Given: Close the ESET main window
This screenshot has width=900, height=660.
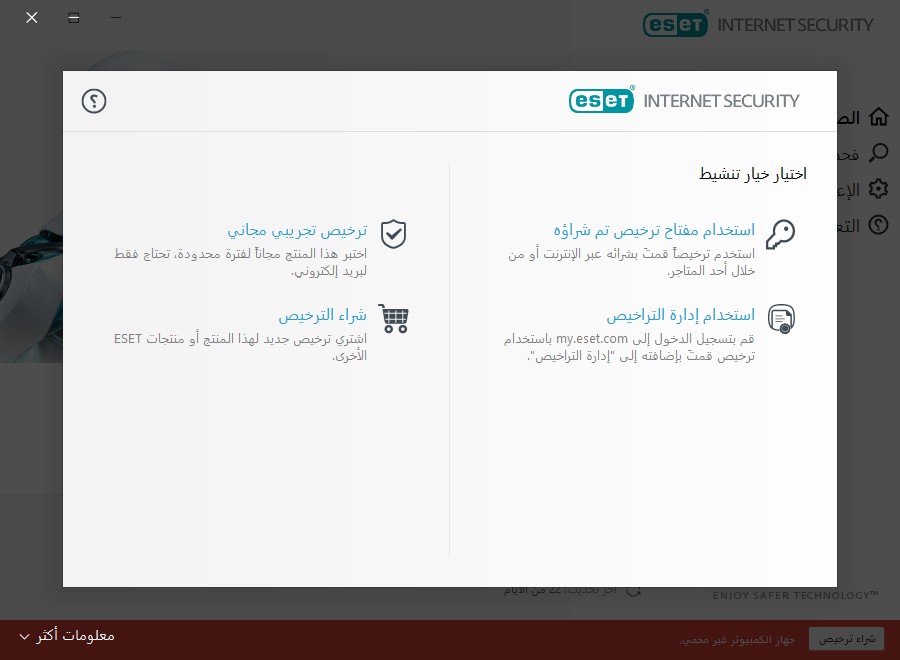Looking at the screenshot, I should (32, 18).
